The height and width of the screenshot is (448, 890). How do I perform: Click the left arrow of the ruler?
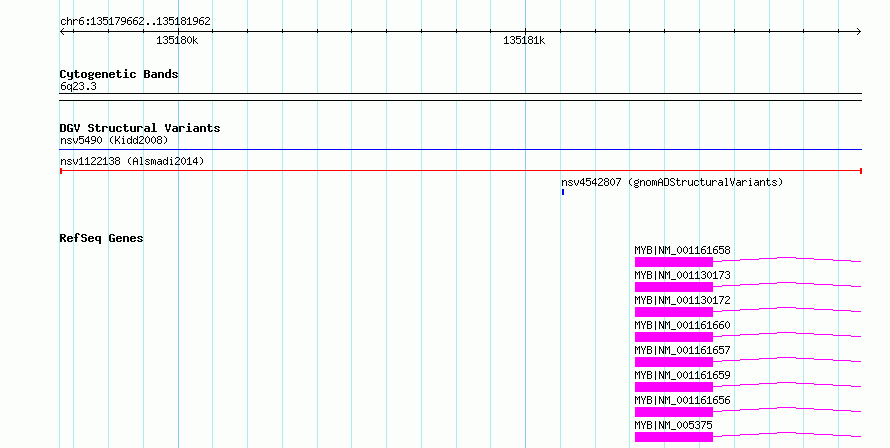coord(63,32)
